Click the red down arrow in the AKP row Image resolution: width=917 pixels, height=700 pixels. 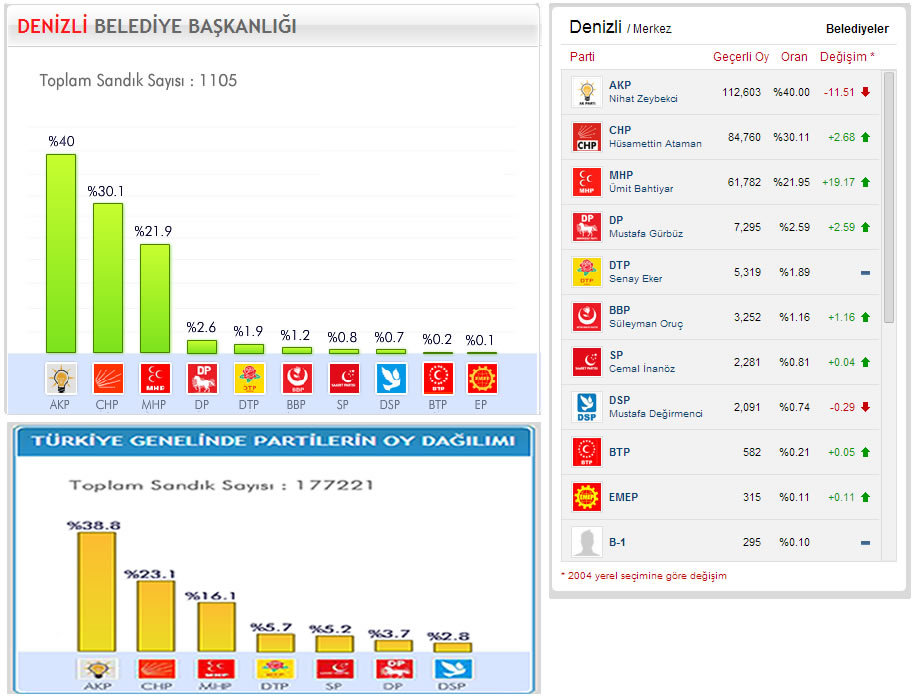click(x=866, y=92)
